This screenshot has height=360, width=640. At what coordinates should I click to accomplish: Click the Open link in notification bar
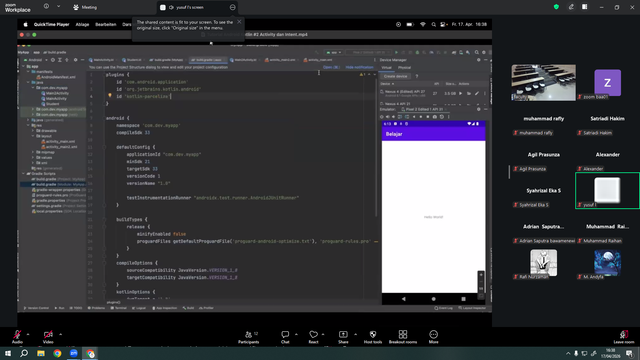pos(331,67)
